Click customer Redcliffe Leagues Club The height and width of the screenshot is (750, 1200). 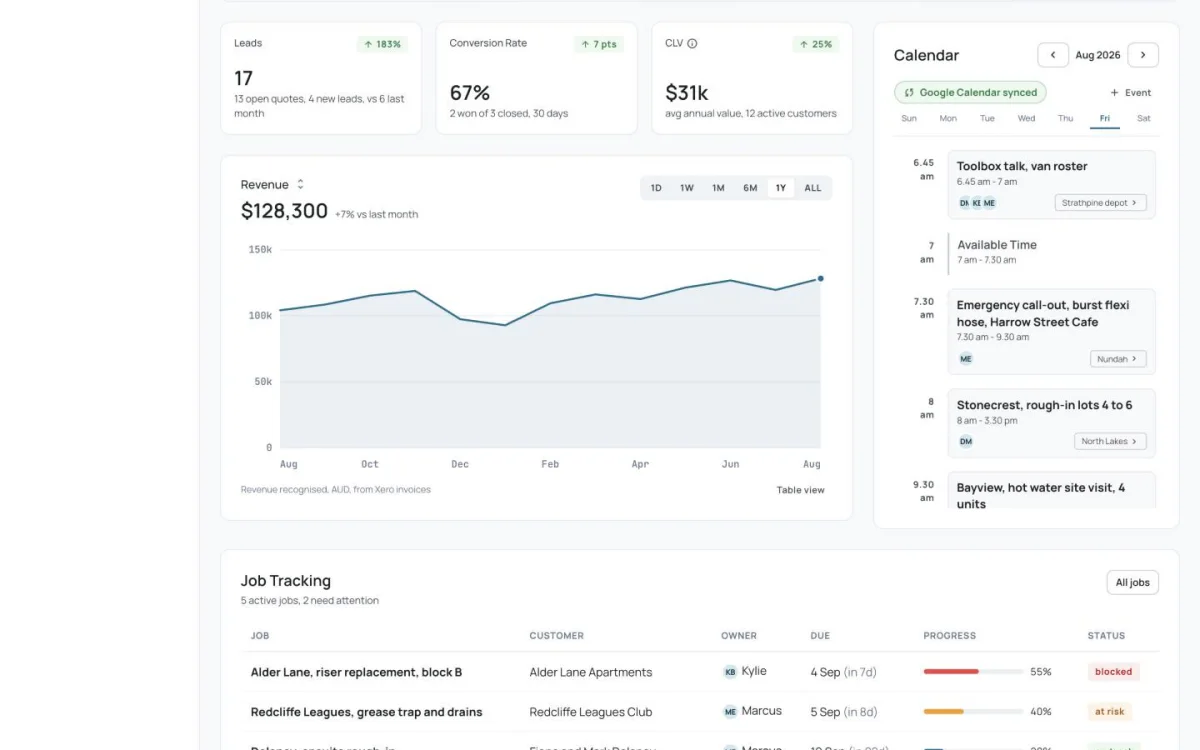[591, 712]
